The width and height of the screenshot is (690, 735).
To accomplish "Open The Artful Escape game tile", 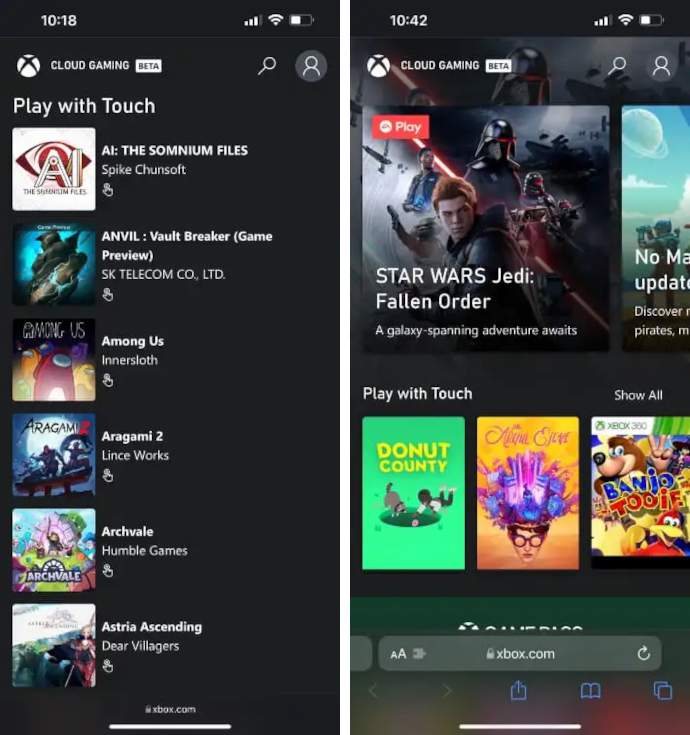I will [x=528, y=493].
